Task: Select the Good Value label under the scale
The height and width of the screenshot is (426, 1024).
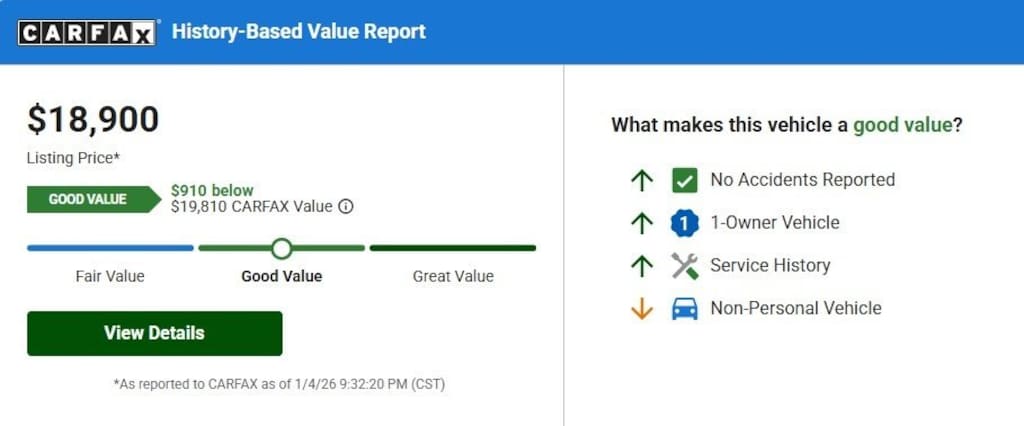Action: [x=282, y=276]
